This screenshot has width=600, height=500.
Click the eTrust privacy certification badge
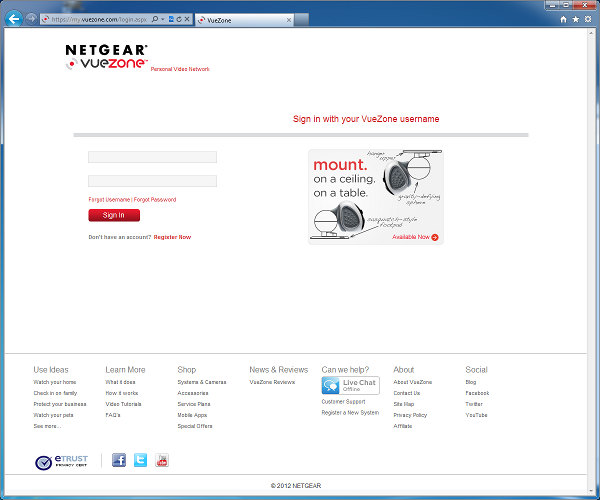[61, 462]
